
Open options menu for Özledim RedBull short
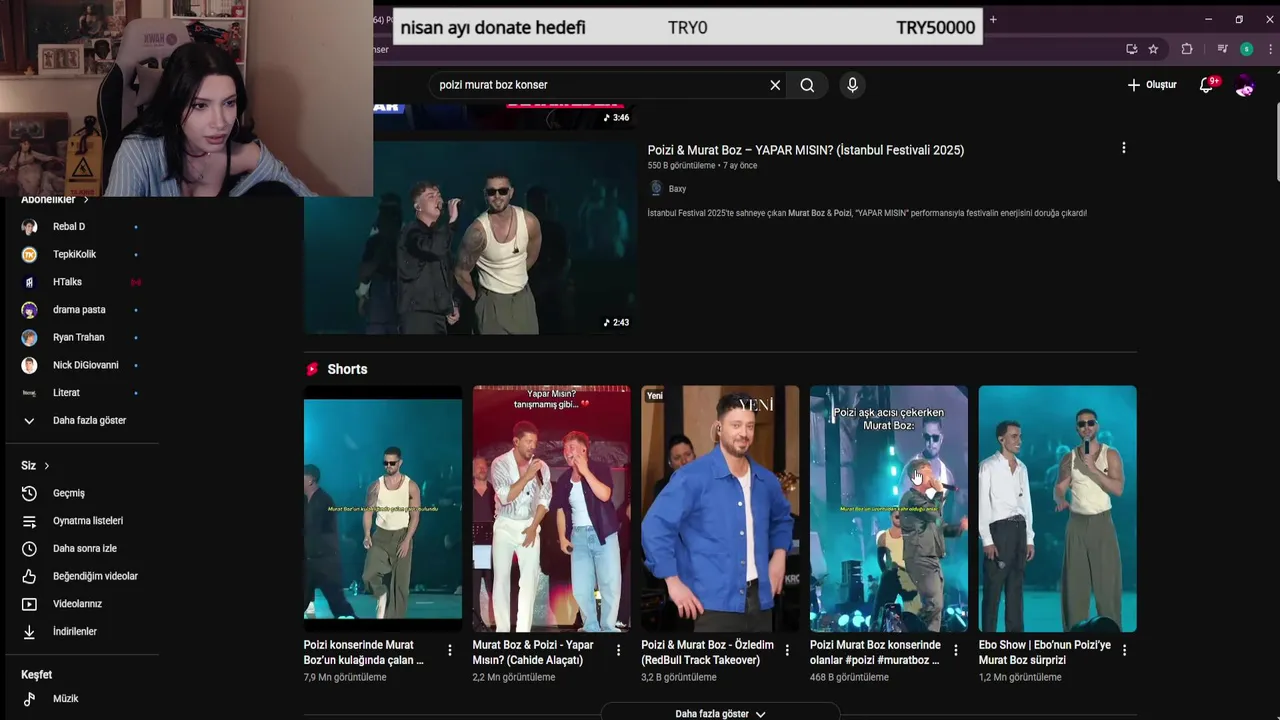coord(787,650)
